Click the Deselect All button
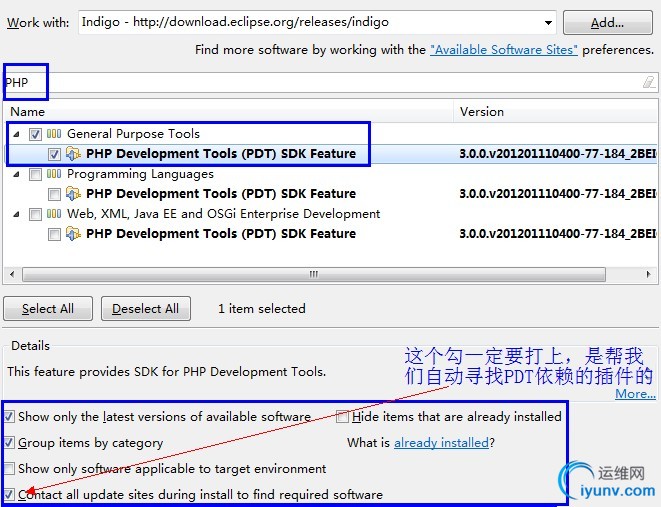The width and height of the screenshot is (661, 507). point(145,309)
